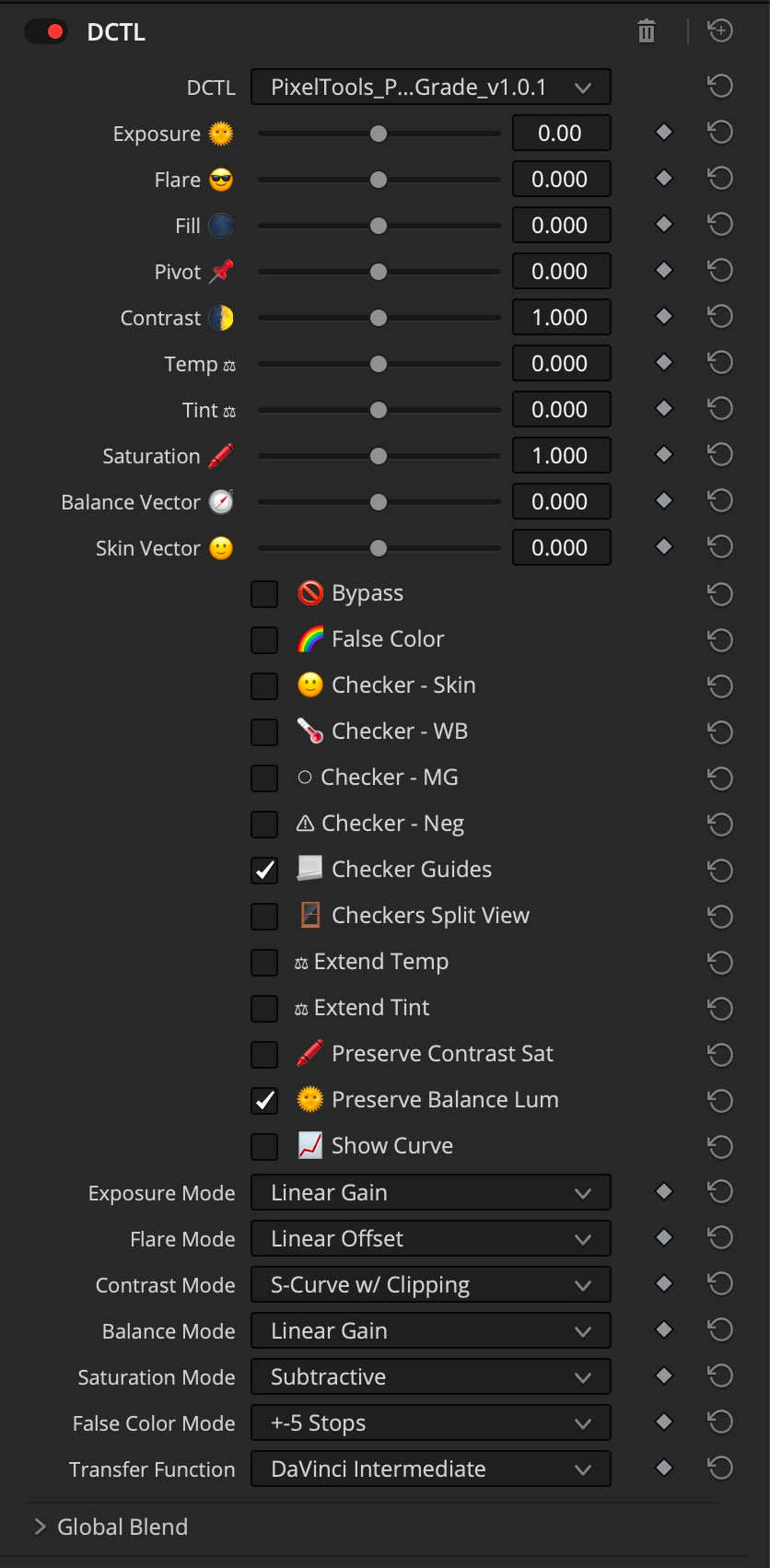
Task: Click the Temp slider handle
Action: (x=379, y=364)
